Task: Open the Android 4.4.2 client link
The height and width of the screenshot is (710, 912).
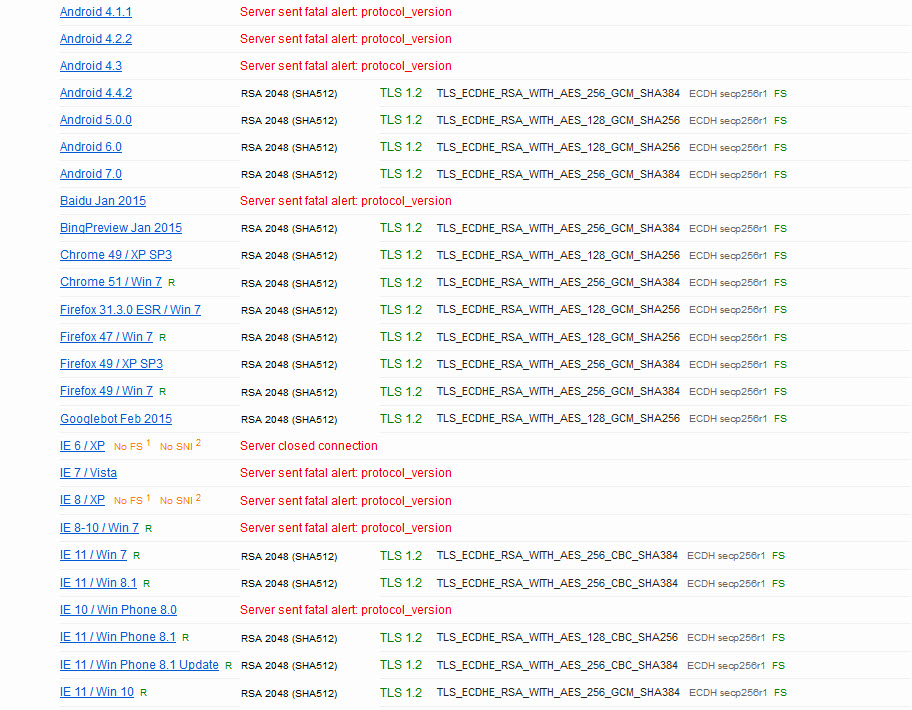Action: [96, 93]
